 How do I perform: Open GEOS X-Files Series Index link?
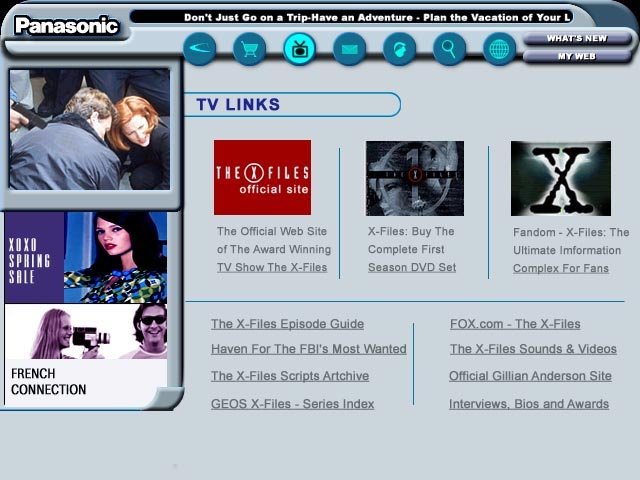click(292, 404)
